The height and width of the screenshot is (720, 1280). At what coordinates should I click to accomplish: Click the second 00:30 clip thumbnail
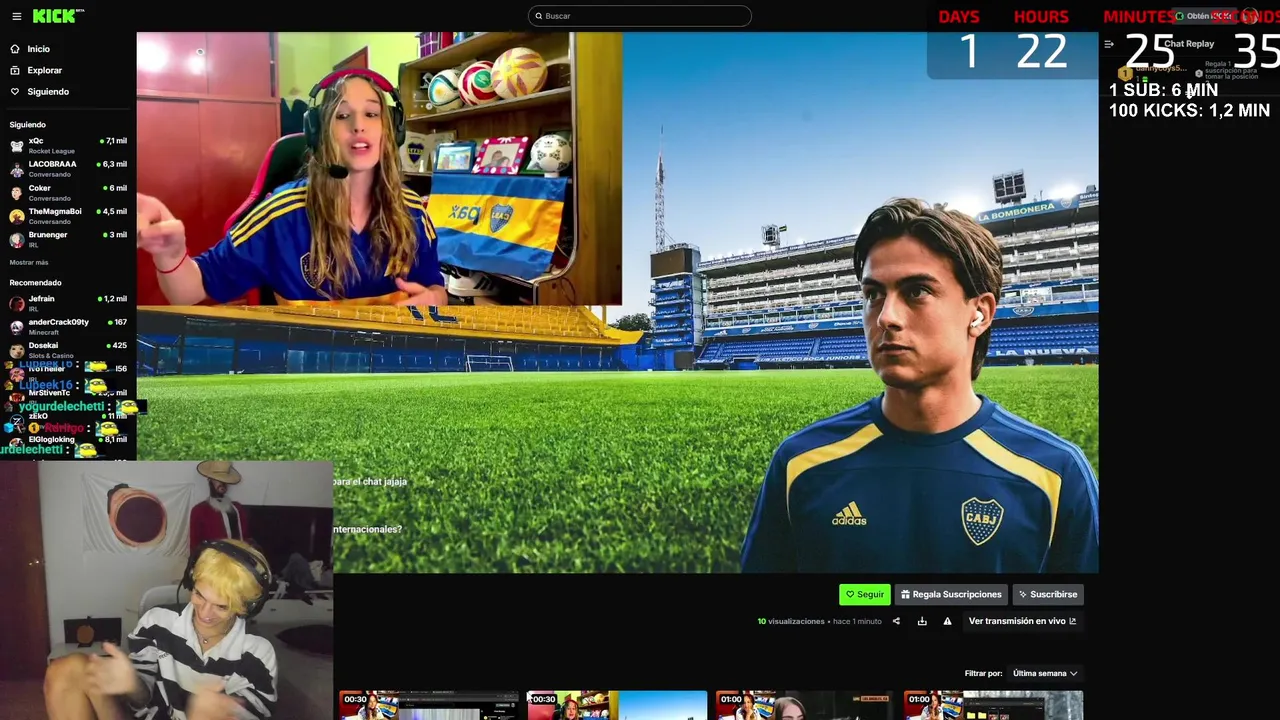pos(617,705)
